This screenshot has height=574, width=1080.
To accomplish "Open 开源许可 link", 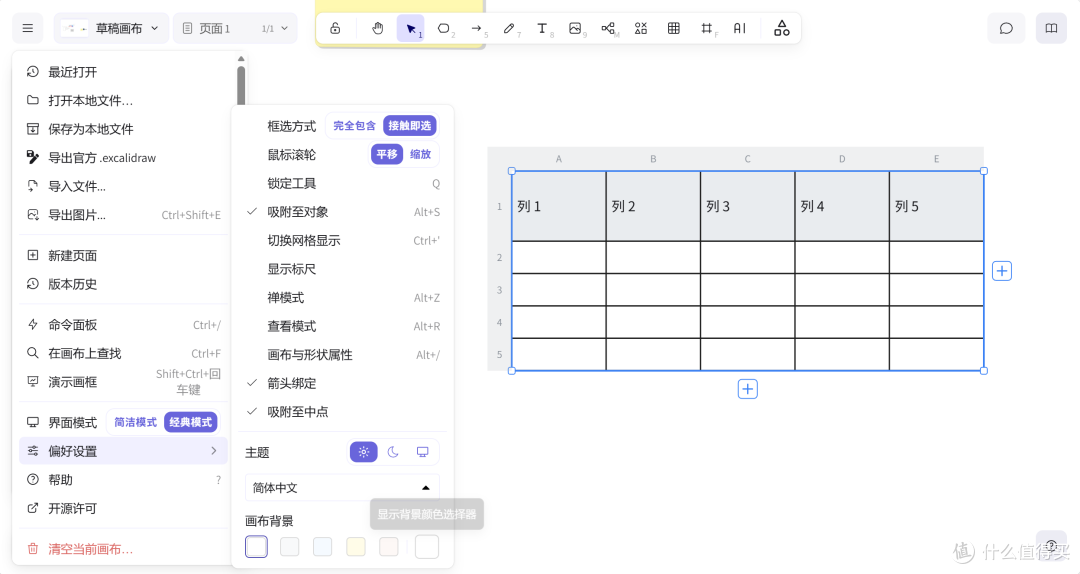I will (x=123, y=509).
